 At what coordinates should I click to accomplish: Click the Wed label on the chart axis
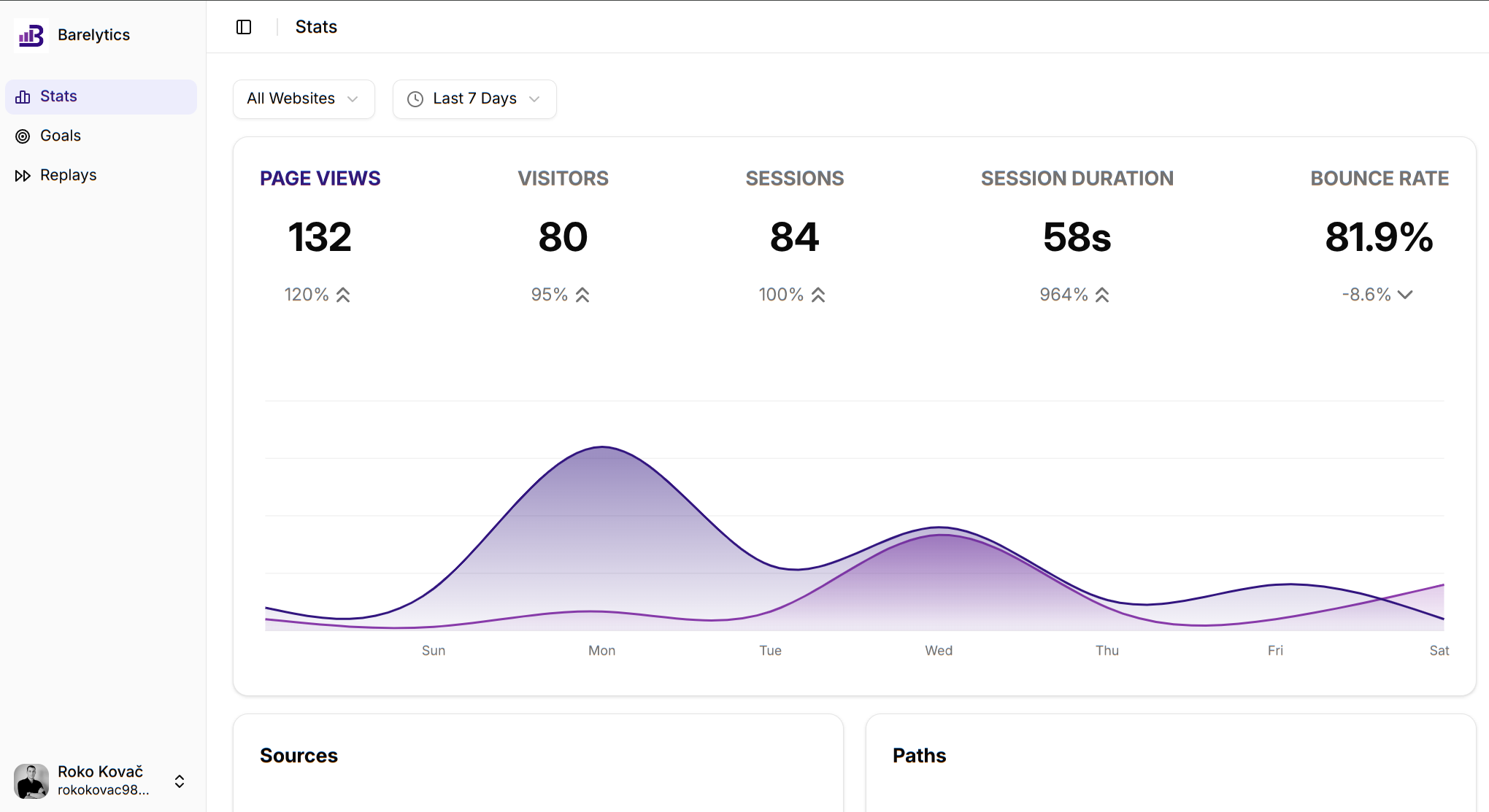click(x=939, y=651)
